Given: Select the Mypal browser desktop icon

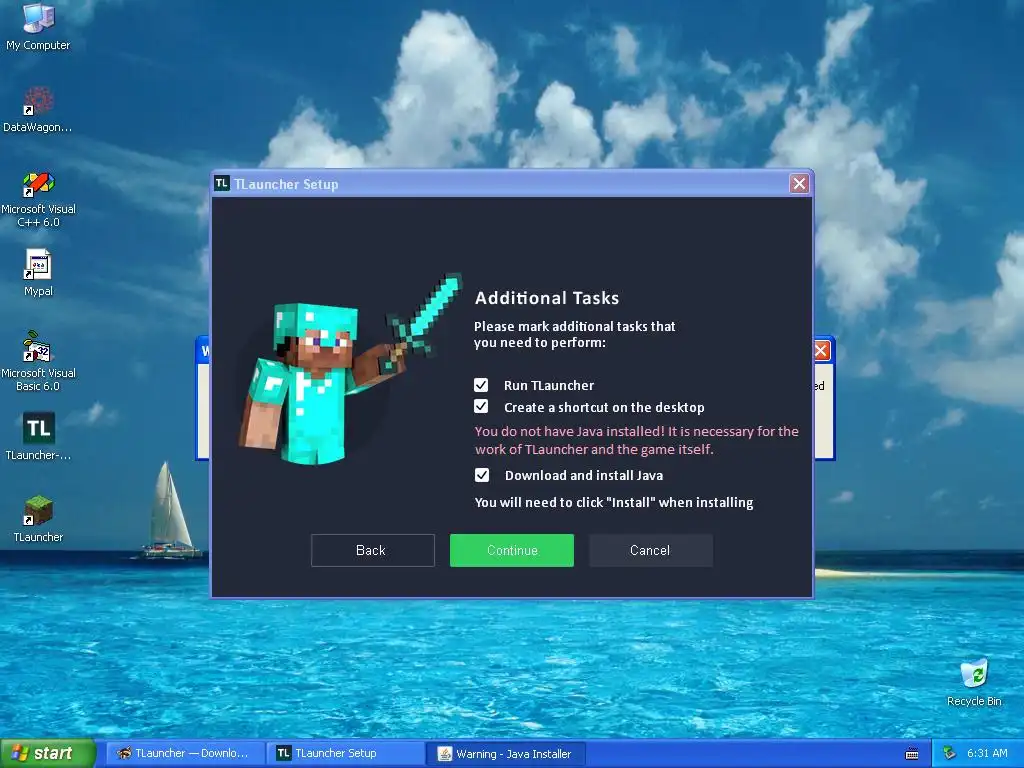Looking at the screenshot, I should coord(38,273).
